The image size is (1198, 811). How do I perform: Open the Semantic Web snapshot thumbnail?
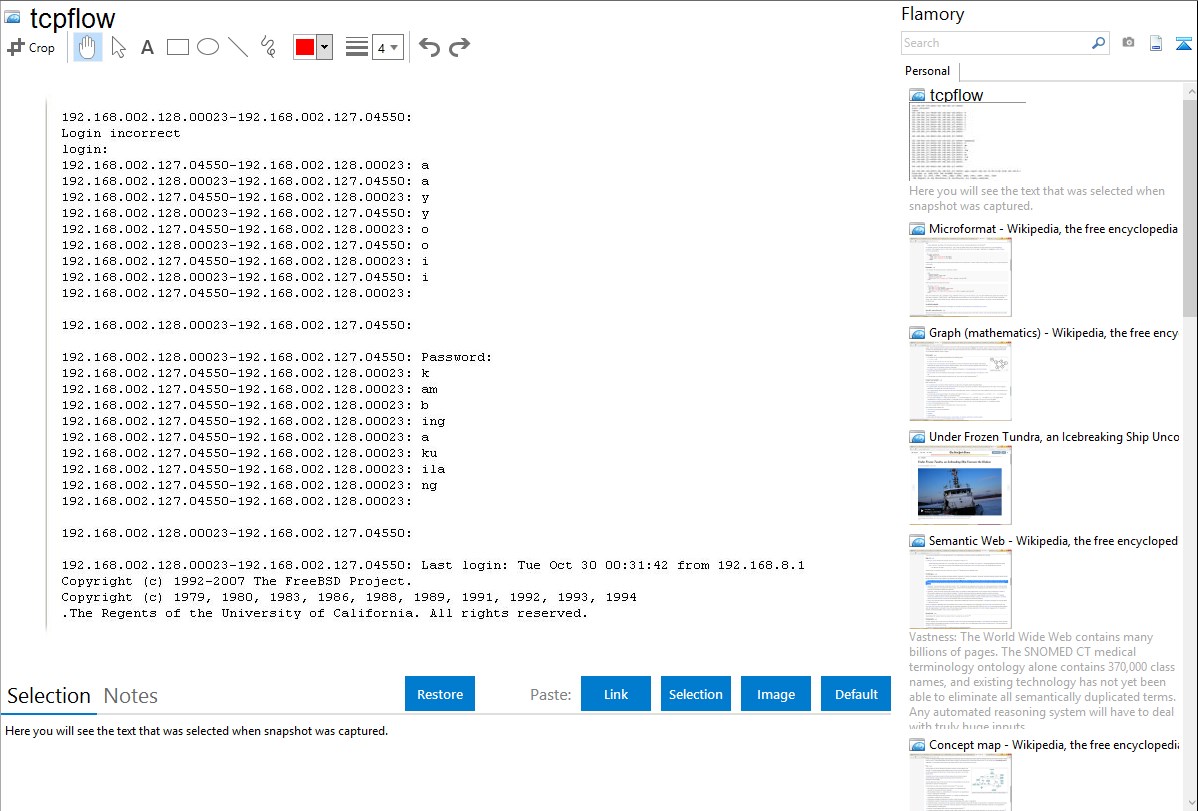click(x=960, y=589)
